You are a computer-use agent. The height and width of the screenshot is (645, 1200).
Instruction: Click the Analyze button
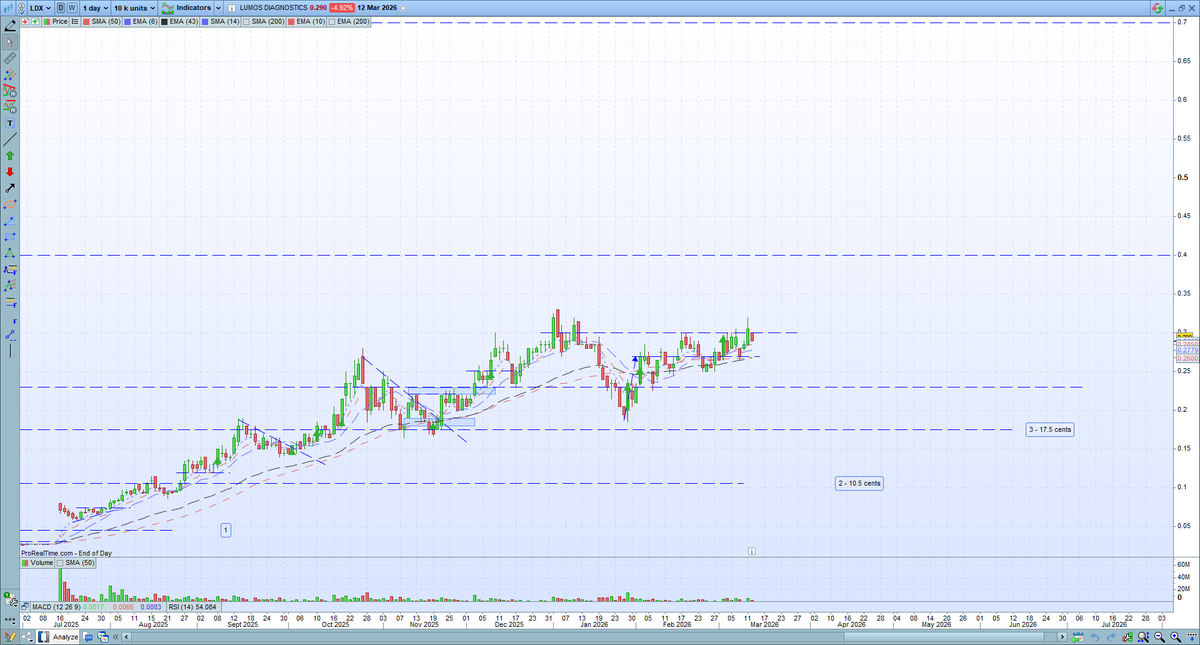click(x=57, y=637)
